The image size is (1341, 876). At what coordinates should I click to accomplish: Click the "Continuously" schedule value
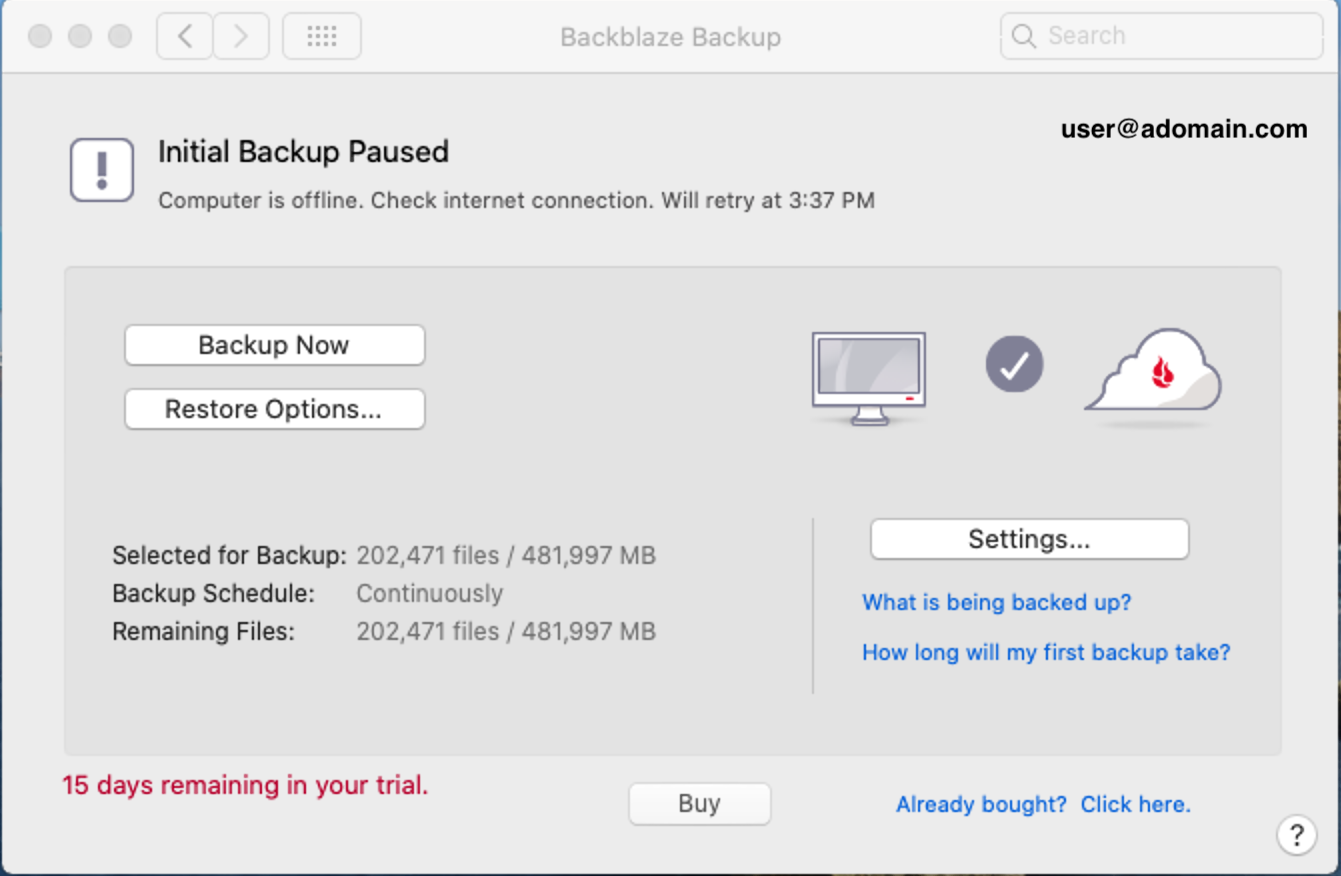pyautogui.click(x=430, y=593)
